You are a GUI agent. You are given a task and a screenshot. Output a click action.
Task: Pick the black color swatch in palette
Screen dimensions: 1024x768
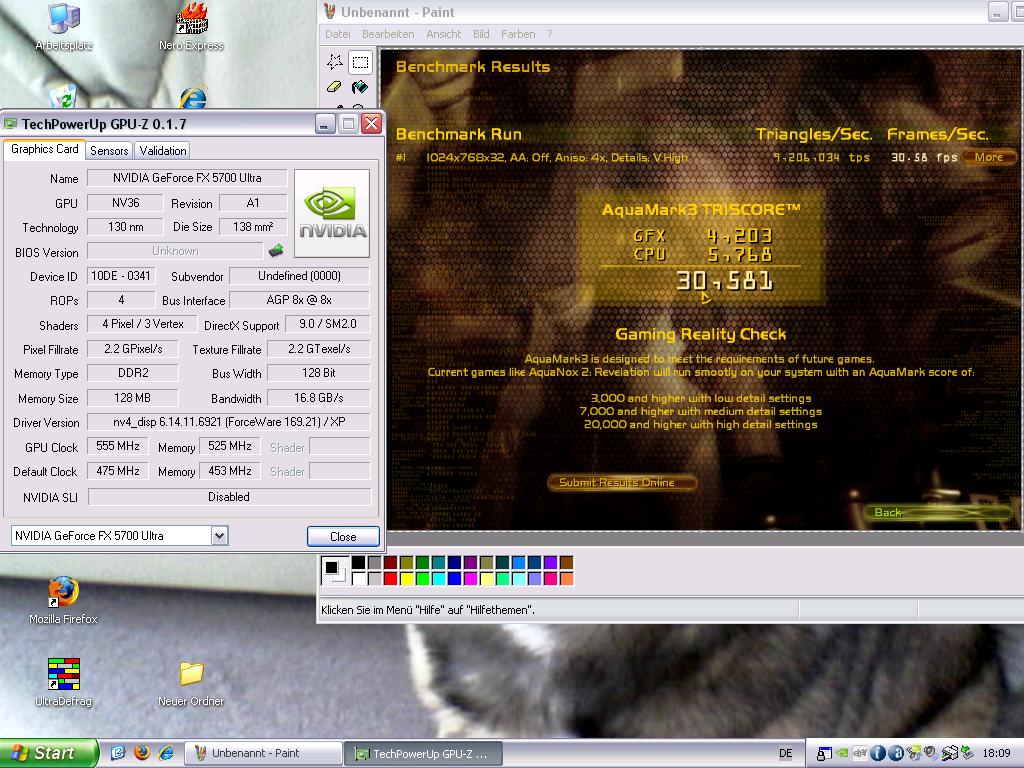point(359,562)
